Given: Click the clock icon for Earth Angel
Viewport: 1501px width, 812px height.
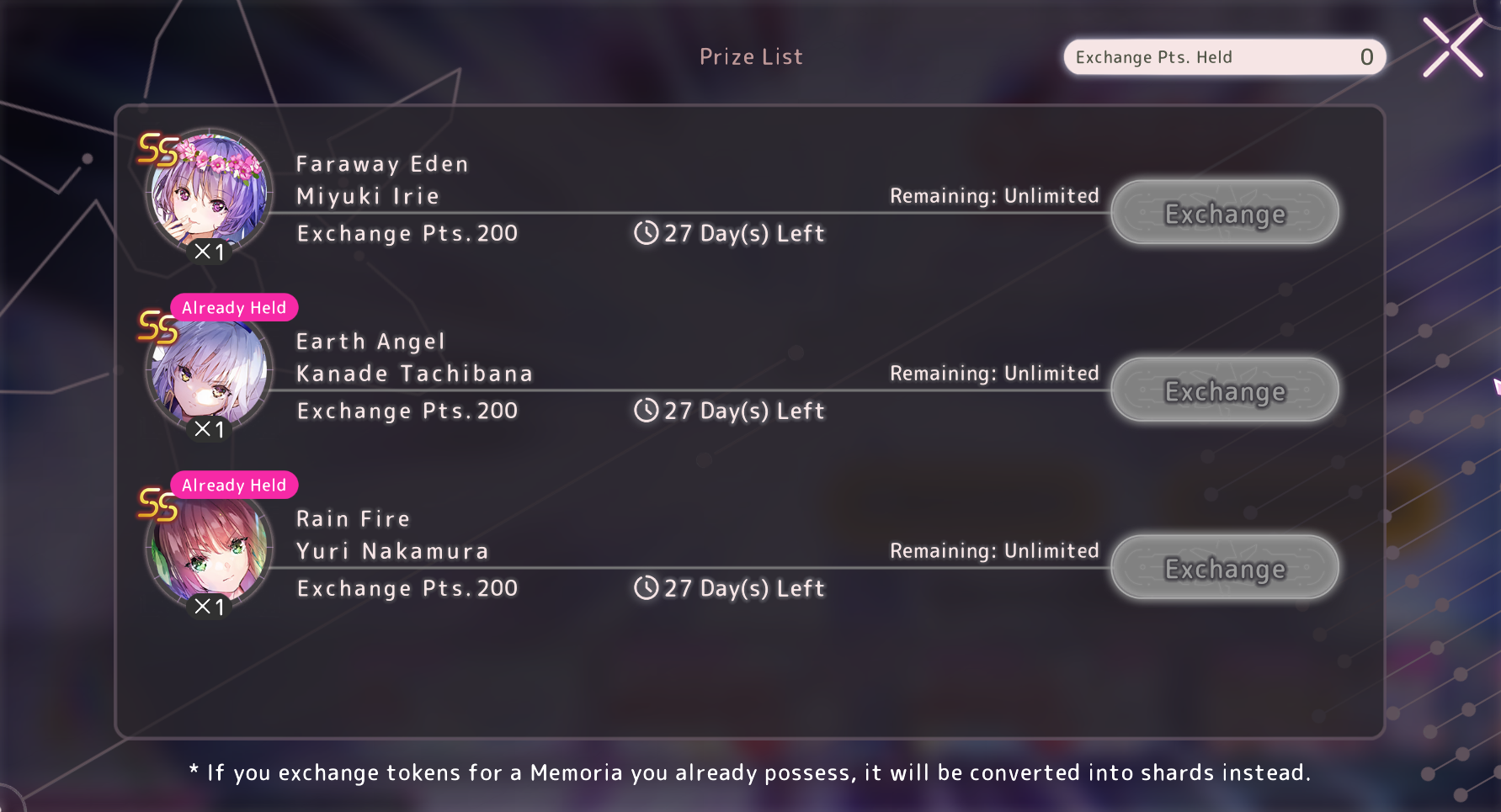Looking at the screenshot, I should point(646,411).
